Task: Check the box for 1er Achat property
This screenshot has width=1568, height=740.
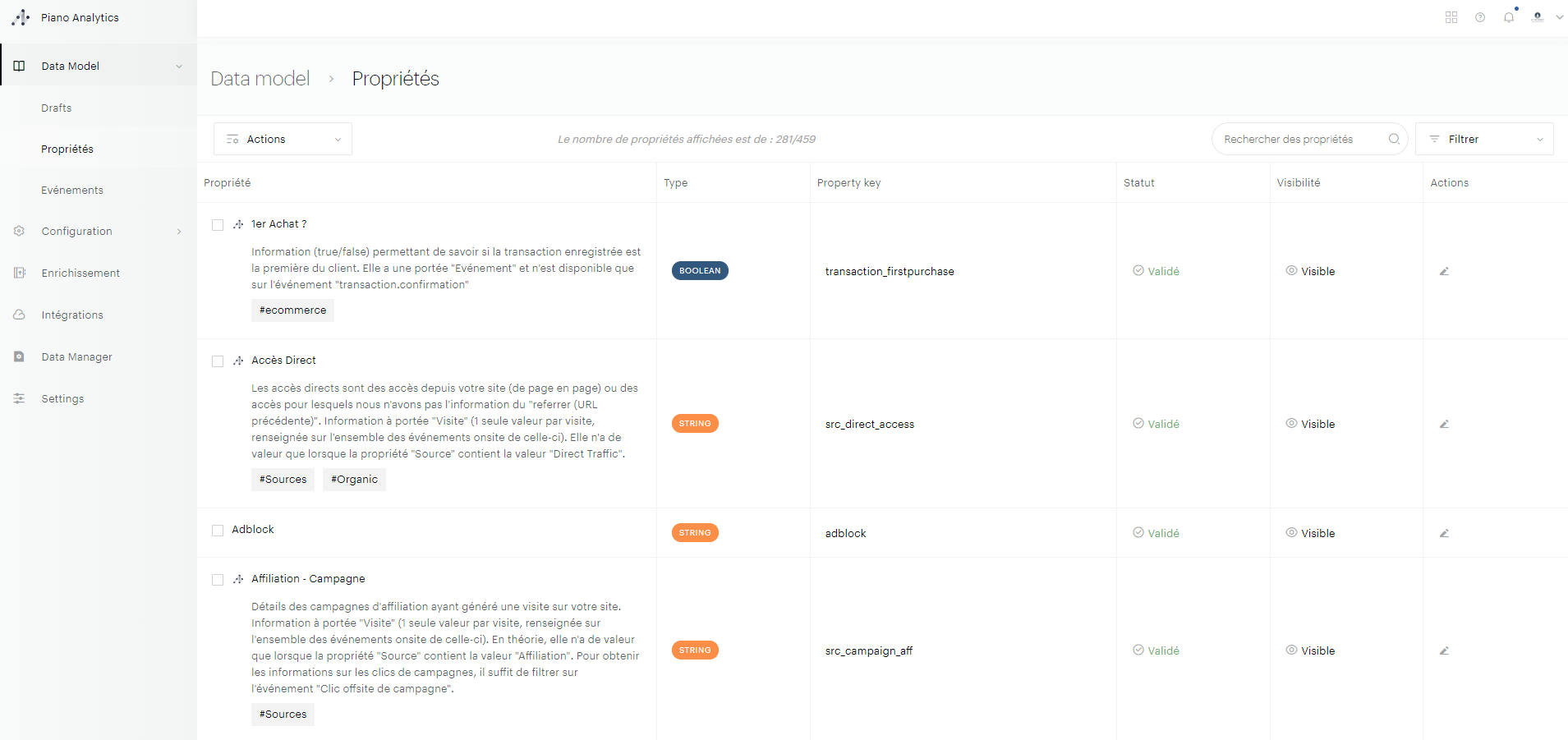Action: 218,225
